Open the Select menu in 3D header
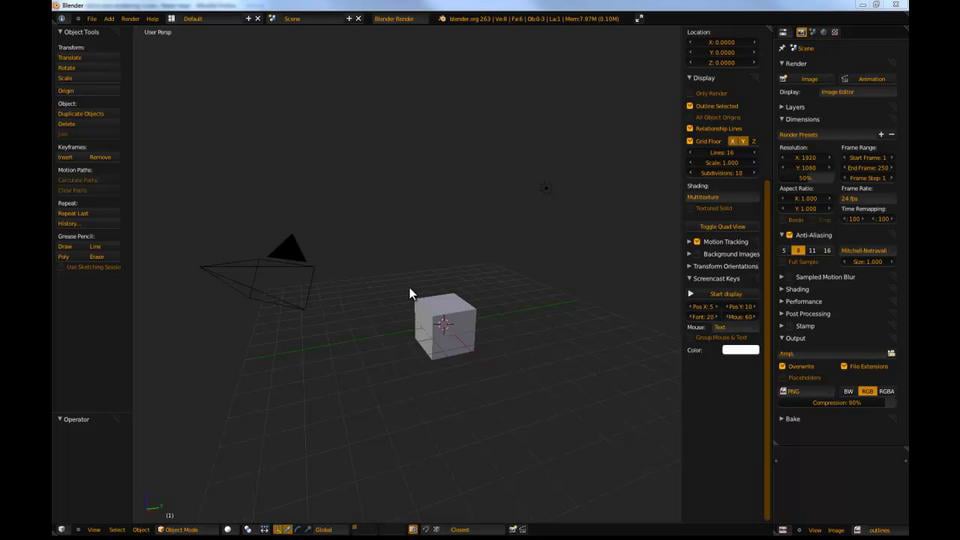The image size is (960, 540). click(117, 530)
